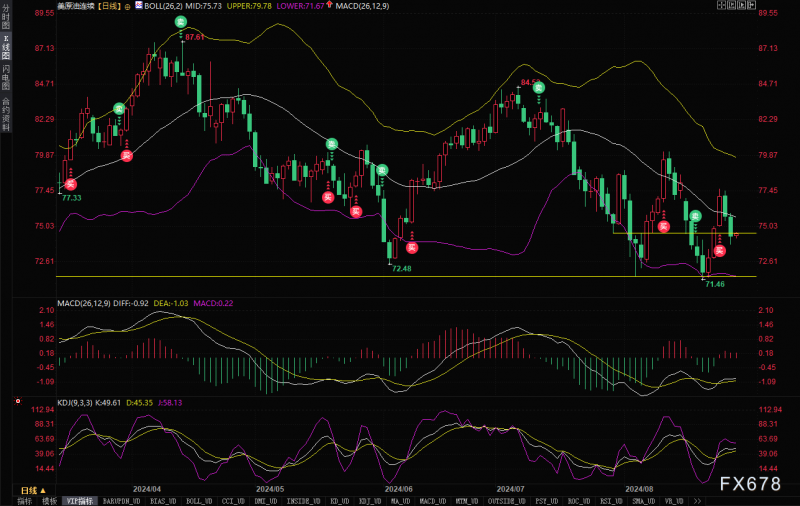800x506 pixels.
Task: Switch to 分时图 view in left sidebar
Action: coord(6,17)
